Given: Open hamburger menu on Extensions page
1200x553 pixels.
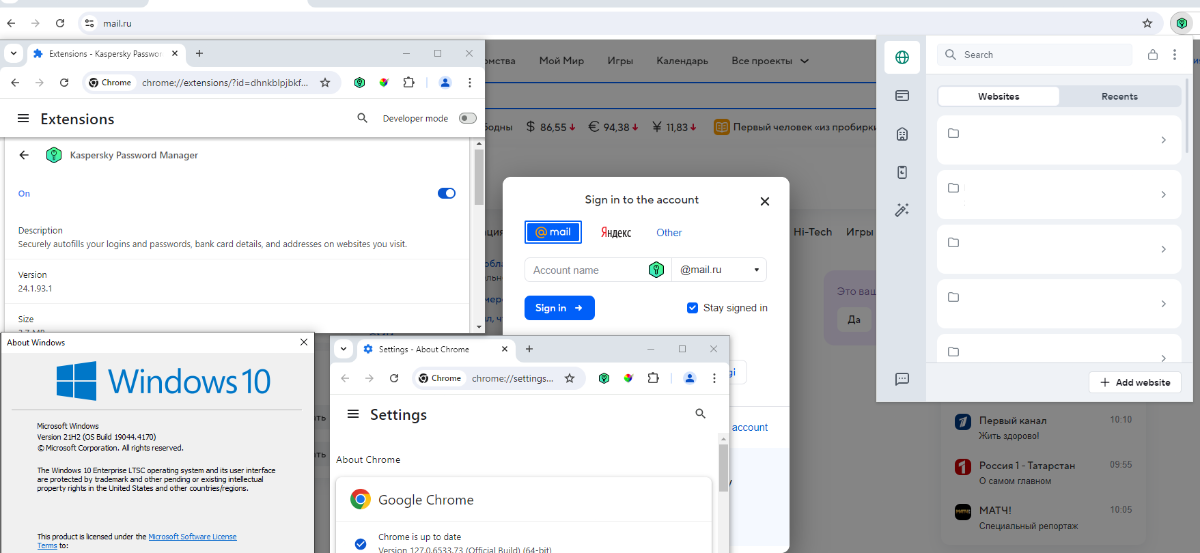Looking at the screenshot, I should click(x=23, y=118).
